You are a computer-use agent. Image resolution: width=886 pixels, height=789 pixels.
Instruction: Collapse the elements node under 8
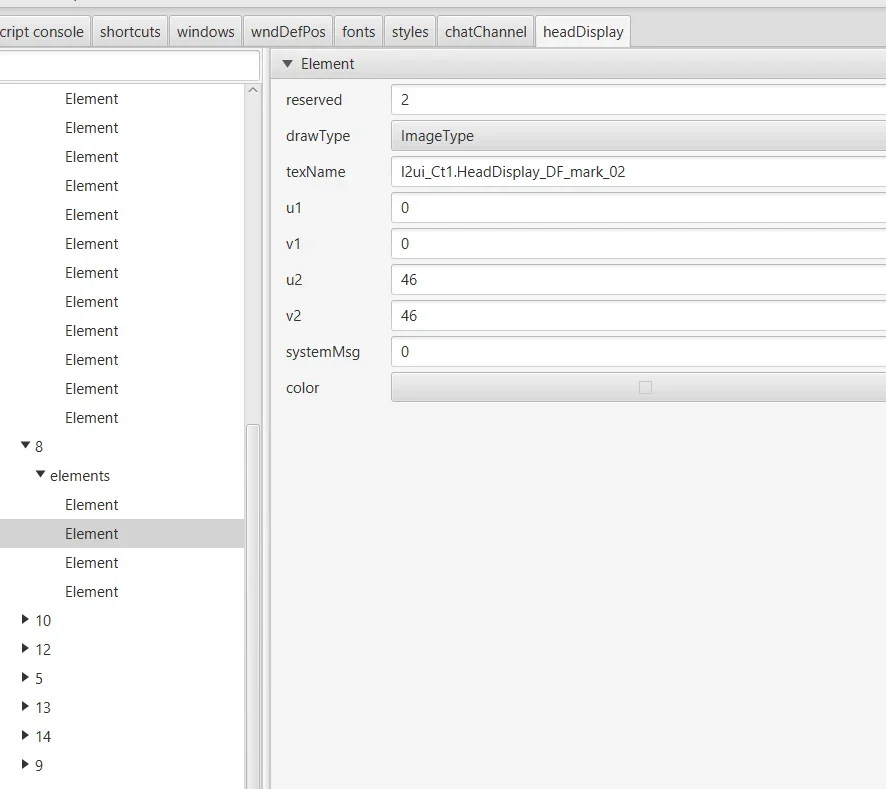point(40,474)
